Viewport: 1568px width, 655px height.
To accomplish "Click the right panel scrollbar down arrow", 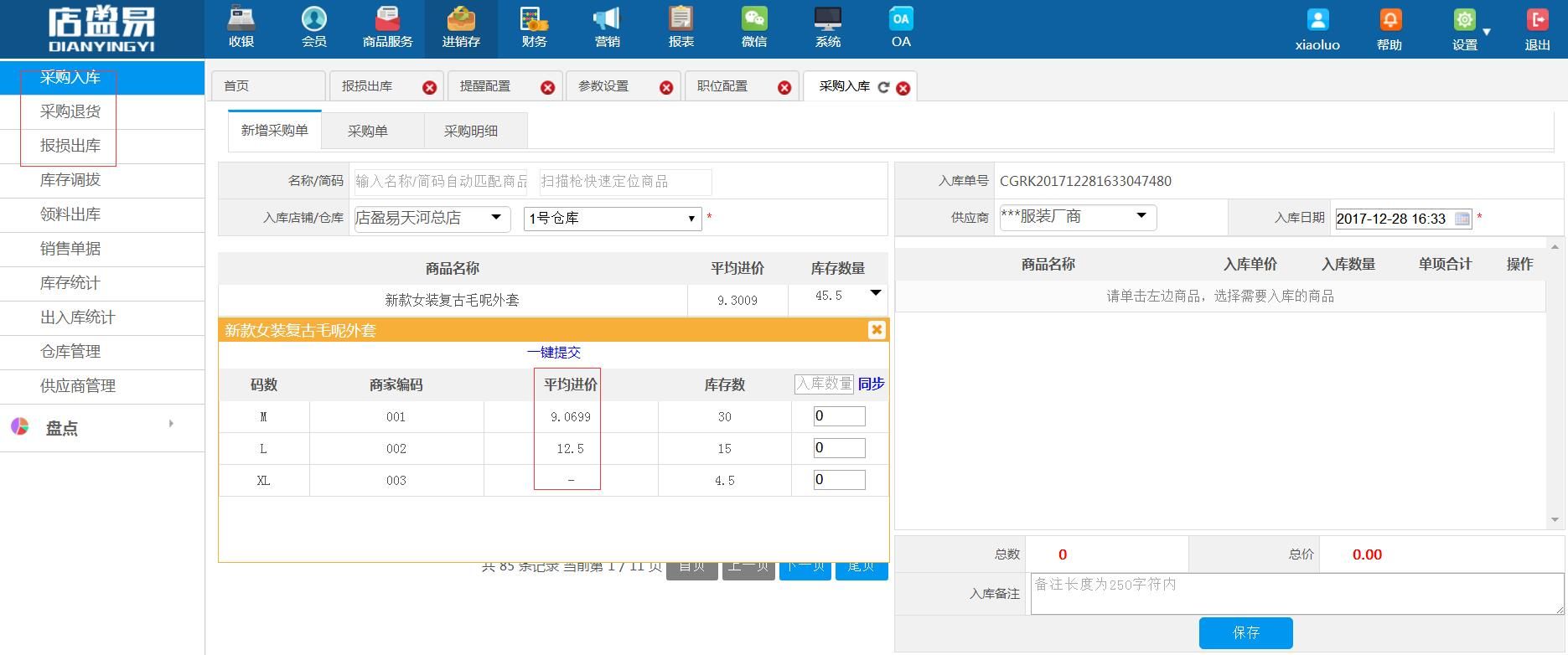I will (x=1555, y=520).
